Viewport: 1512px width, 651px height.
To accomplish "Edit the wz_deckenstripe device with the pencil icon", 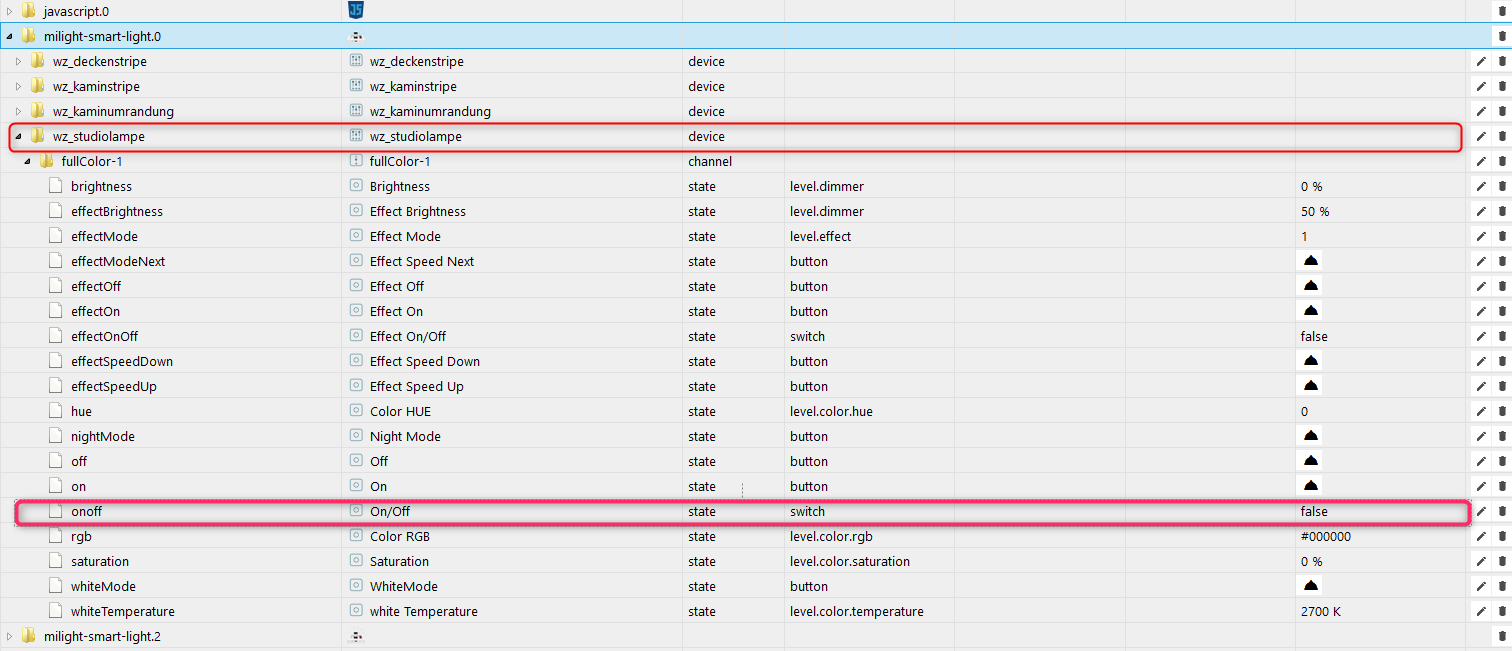I will click(1481, 61).
